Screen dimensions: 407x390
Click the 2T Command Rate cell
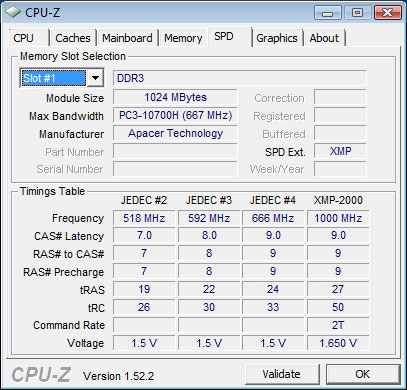click(x=338, y=325)
